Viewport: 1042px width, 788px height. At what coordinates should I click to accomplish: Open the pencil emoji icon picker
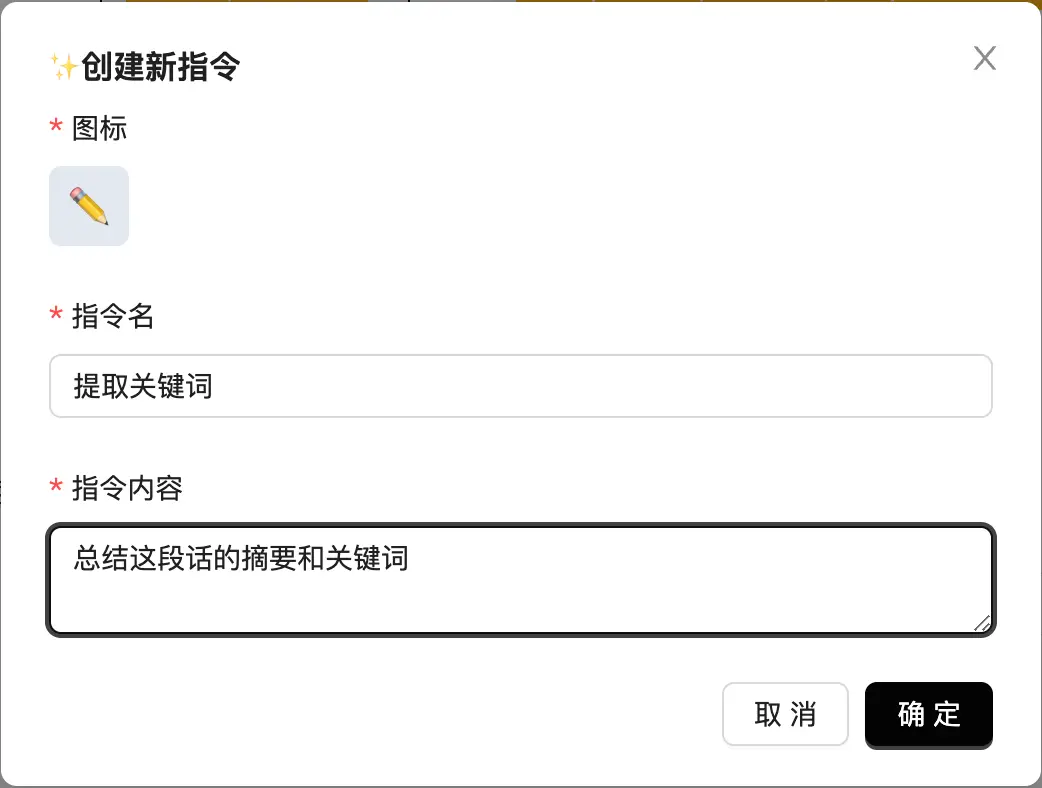click(x=89, y=206)
